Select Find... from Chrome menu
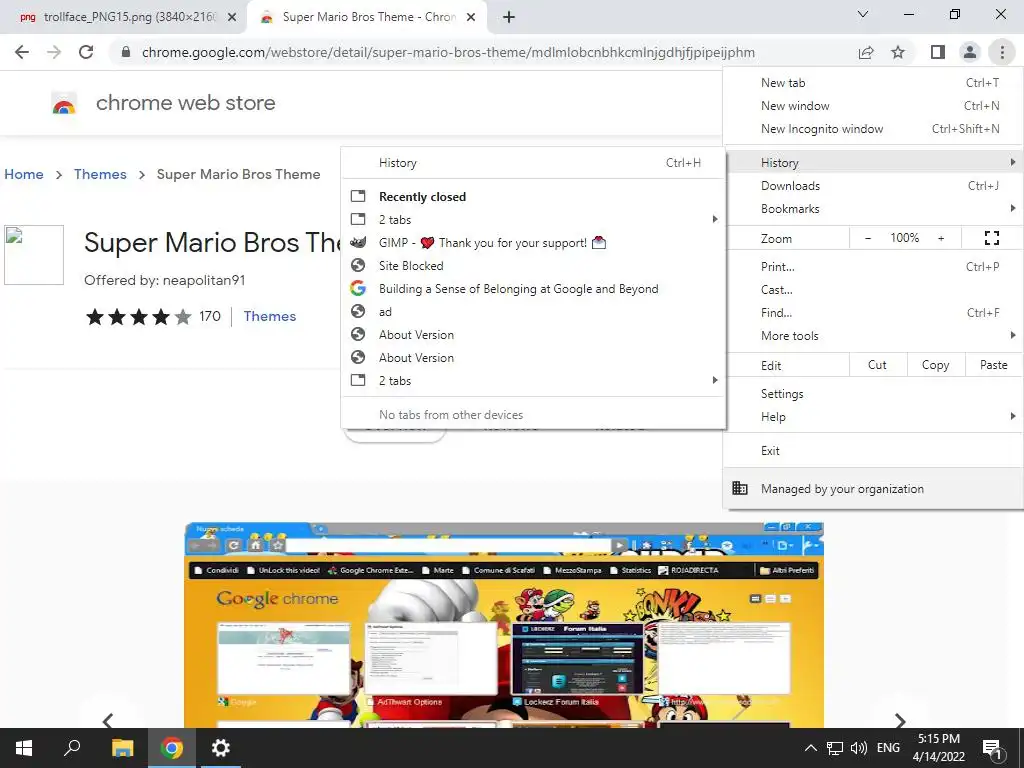The height and width of the screenshot is (768, 1024). click(872, 313)
